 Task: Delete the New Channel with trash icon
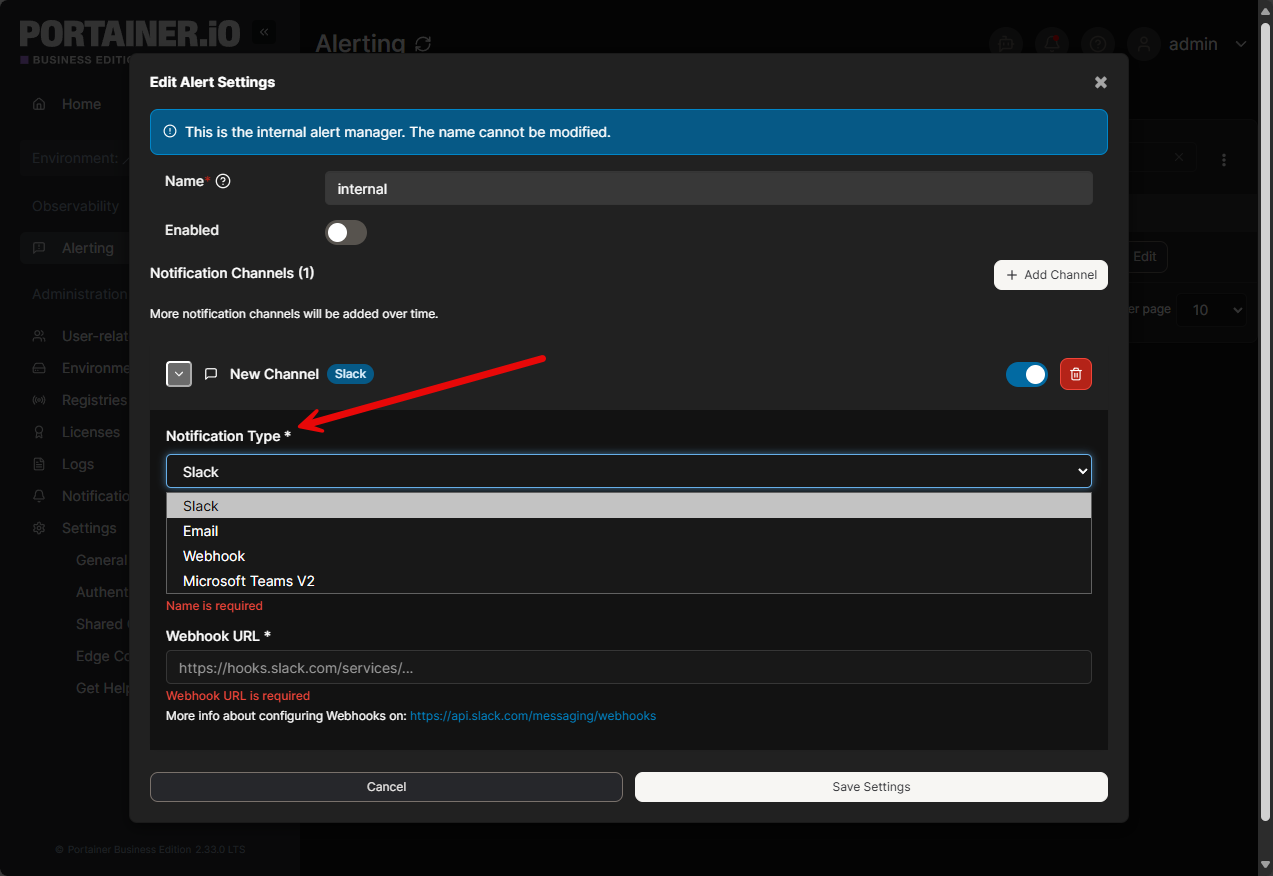1076,374
